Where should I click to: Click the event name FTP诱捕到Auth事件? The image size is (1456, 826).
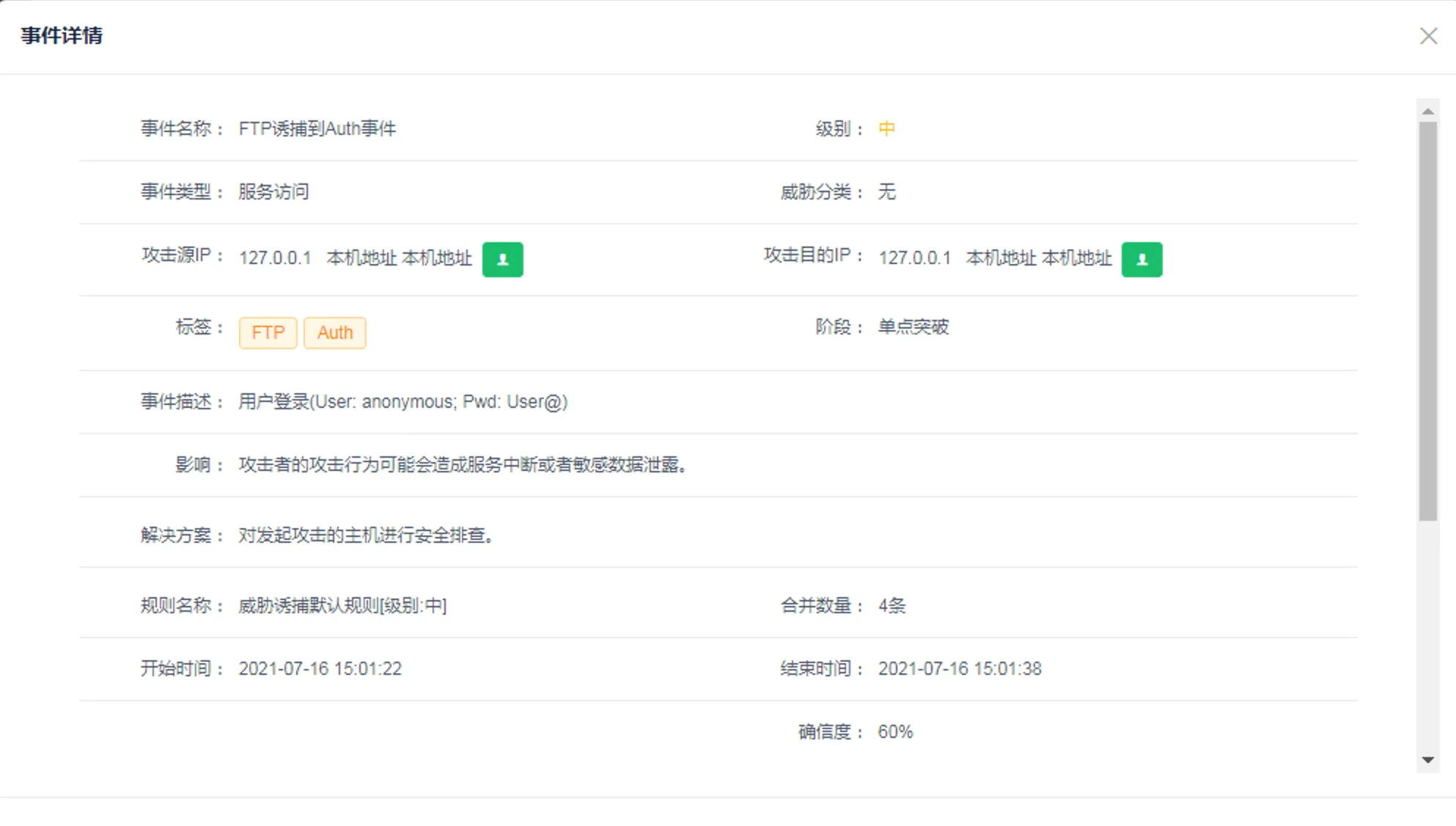[317, 129]
